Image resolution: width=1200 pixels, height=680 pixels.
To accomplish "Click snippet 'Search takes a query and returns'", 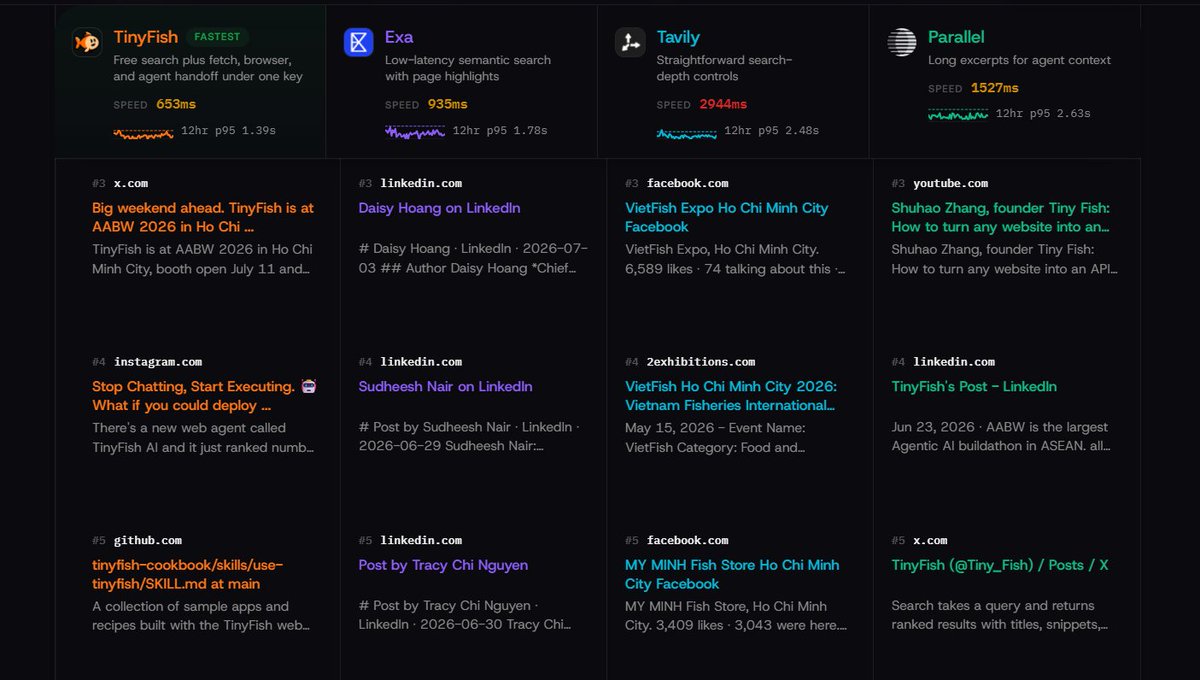I will coord(1000,615).
